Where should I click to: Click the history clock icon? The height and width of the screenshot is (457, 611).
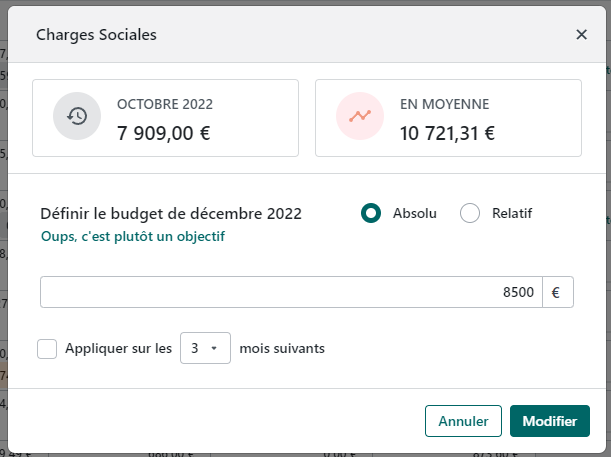[77, 116]
